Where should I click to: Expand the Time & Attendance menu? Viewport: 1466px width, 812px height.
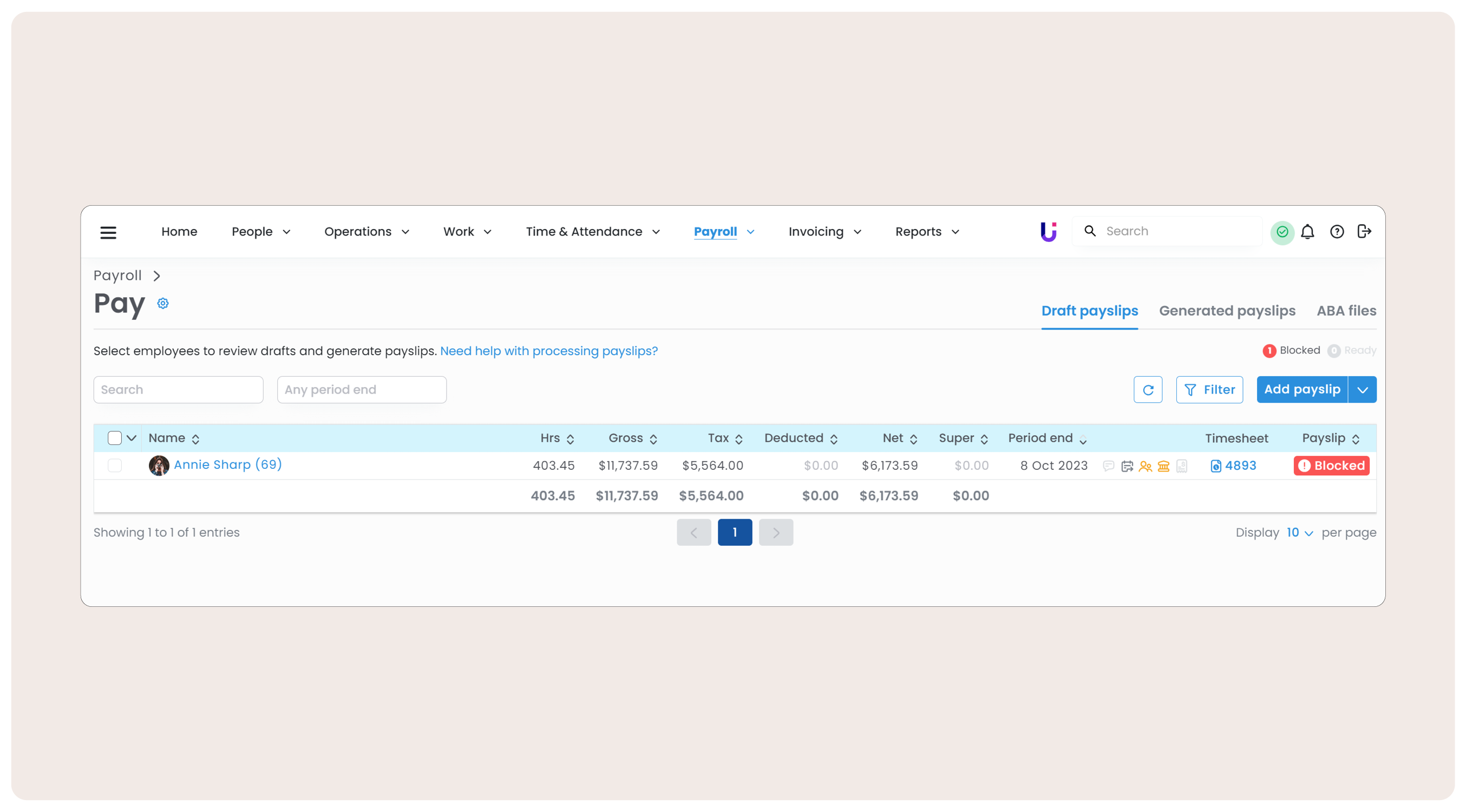pos(592,232)
